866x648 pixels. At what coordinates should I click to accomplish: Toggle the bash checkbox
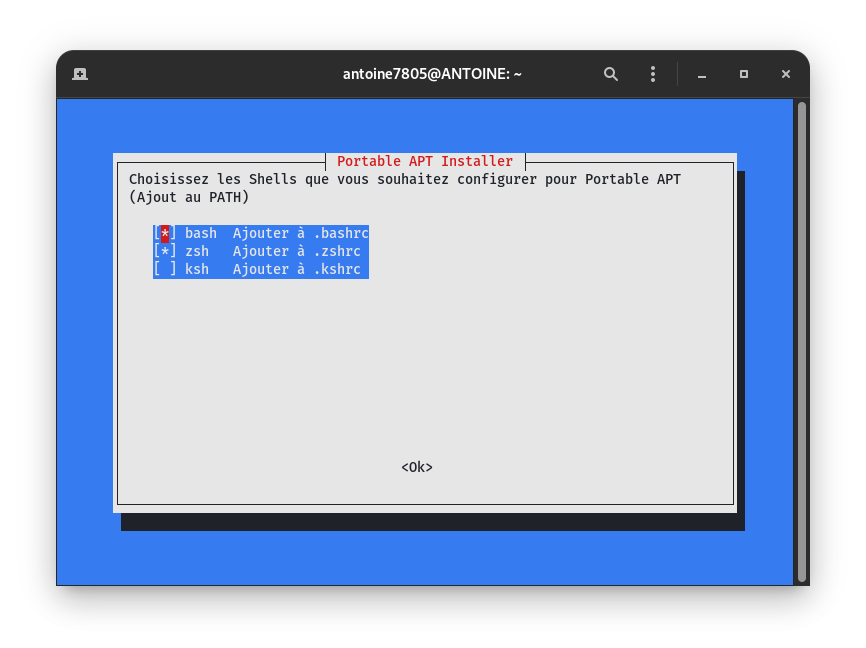click(x=165, y=233)
